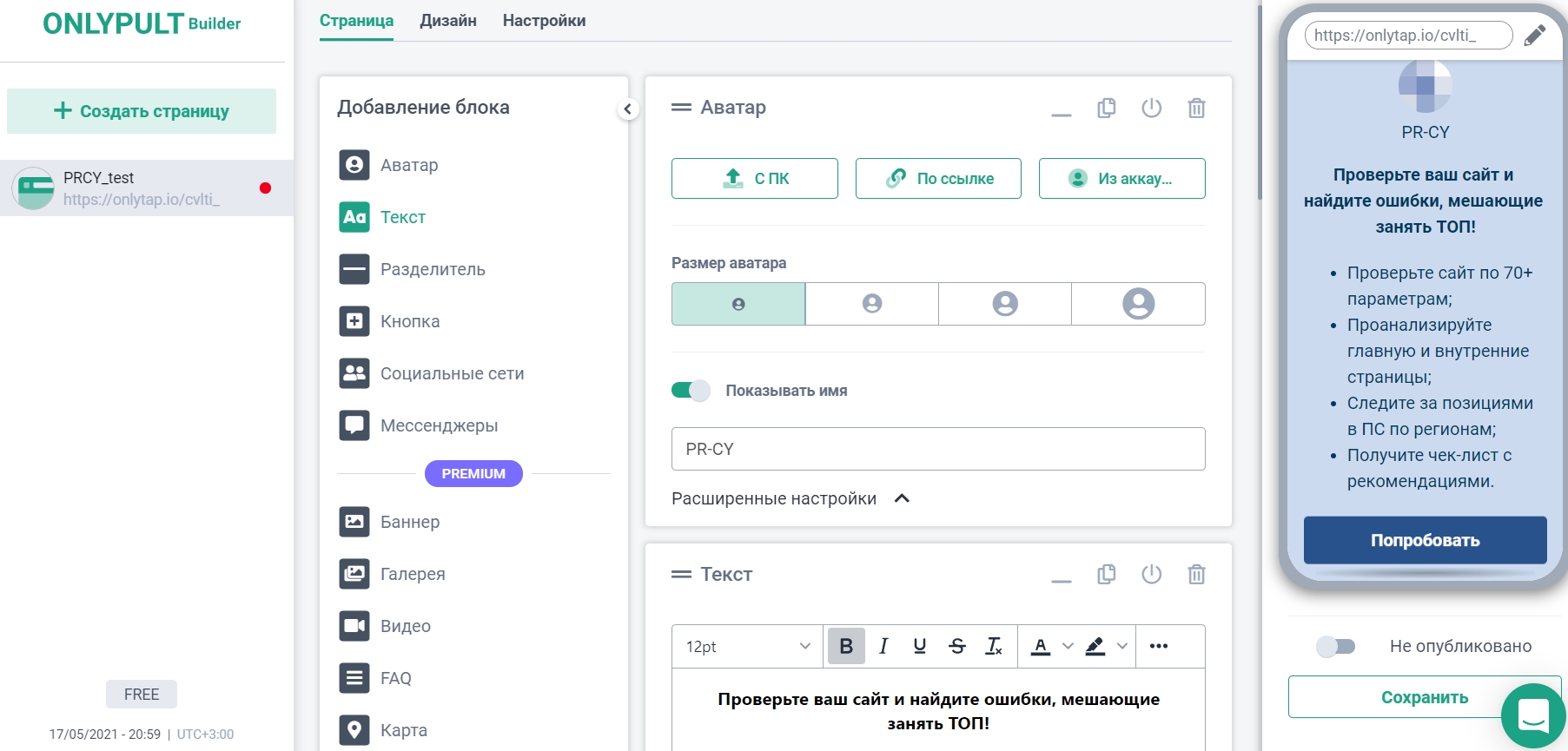Viewport: 1568px width, 751px height.
Task: Click the PREMIUM badge
Action: pos(473,474)
